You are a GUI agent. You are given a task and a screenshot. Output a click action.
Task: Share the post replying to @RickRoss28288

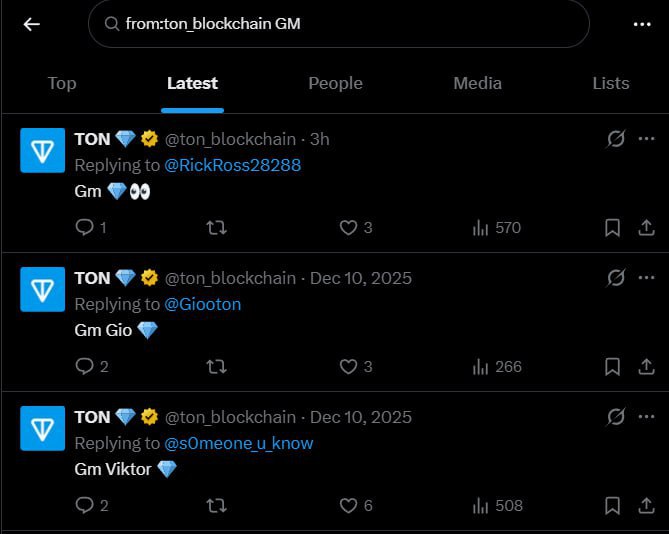645,228
